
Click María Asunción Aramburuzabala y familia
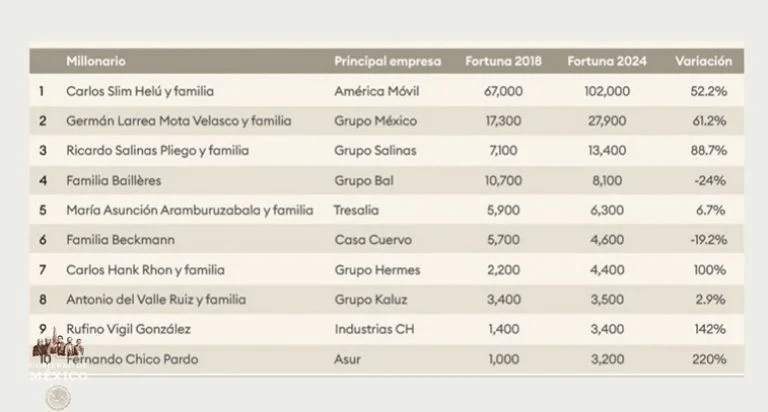(189, 211)
